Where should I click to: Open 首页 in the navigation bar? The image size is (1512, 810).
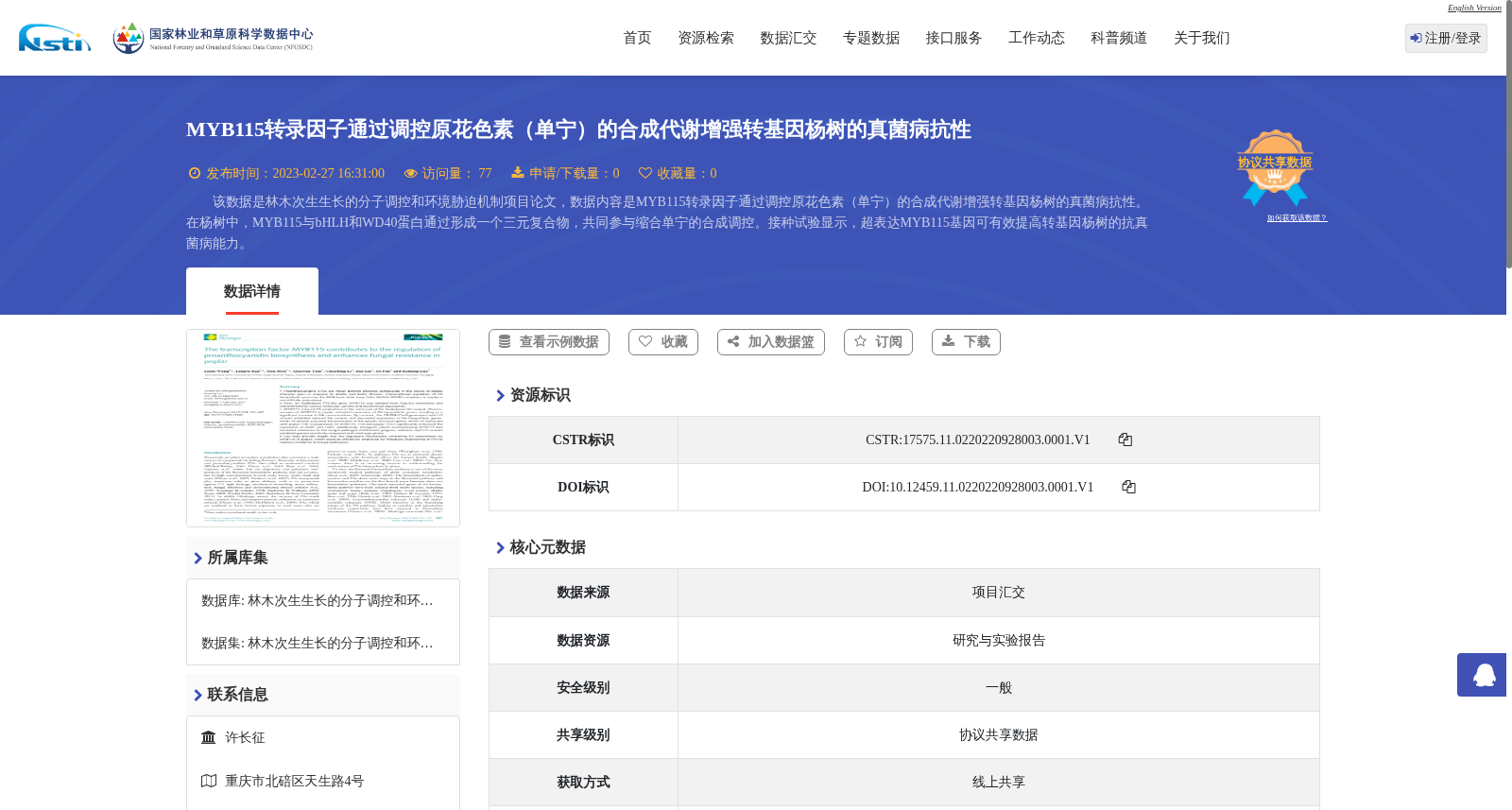click(637, 38)
